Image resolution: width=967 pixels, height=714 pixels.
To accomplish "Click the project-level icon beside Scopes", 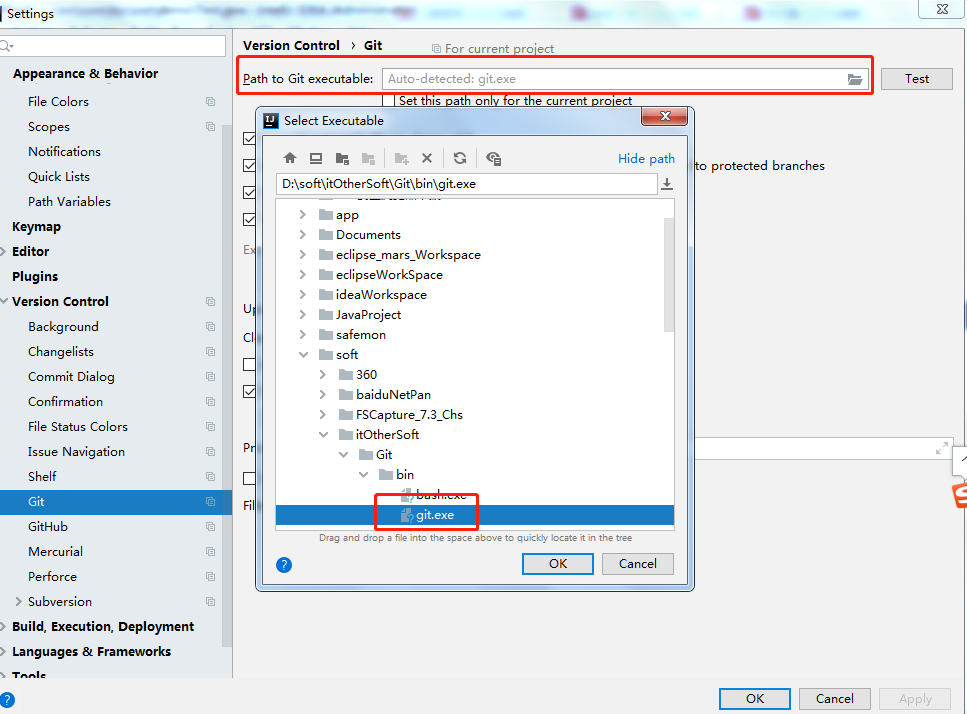I will pyautogui.click(x=210, y=126).
